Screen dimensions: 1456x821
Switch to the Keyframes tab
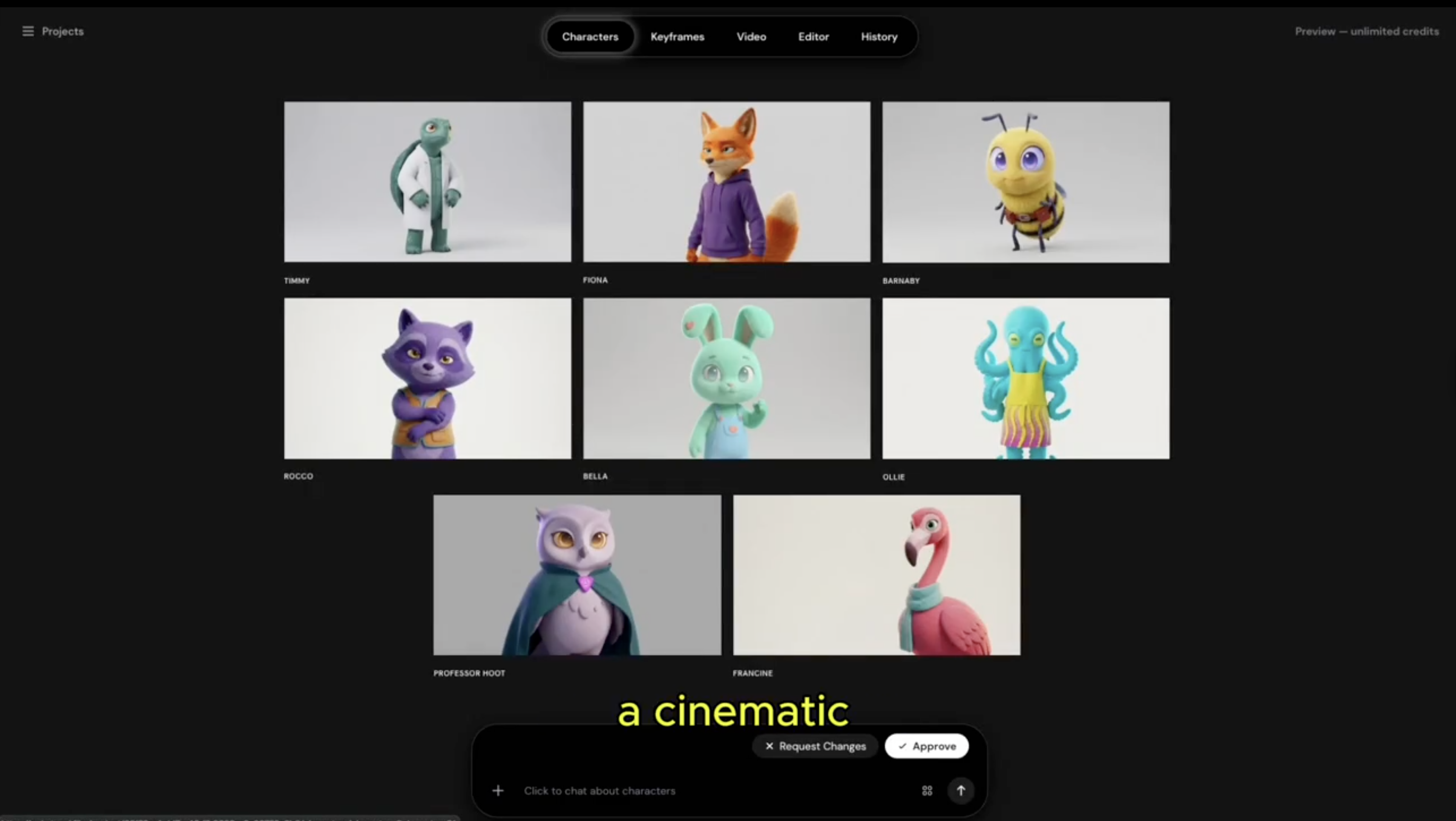pyautogui.click(x=677, y=36)
